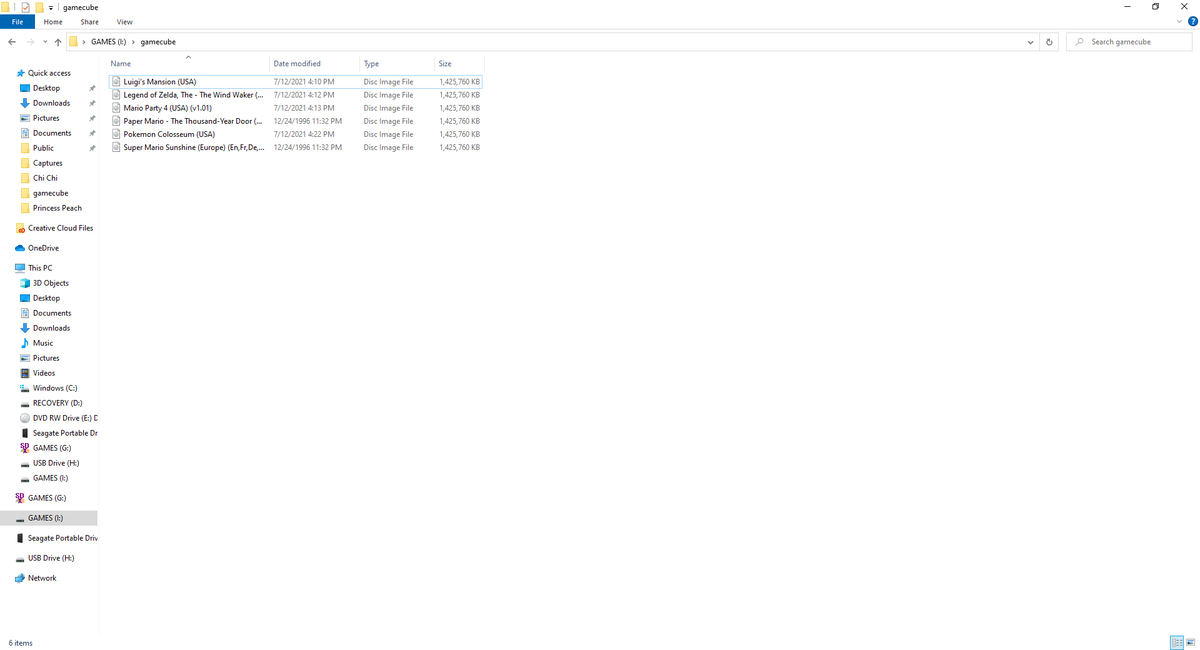This screenshot has height=650, width=1200.
Task: Select RECOVERY (D:) drive
Action: click(x=57, y=403)
